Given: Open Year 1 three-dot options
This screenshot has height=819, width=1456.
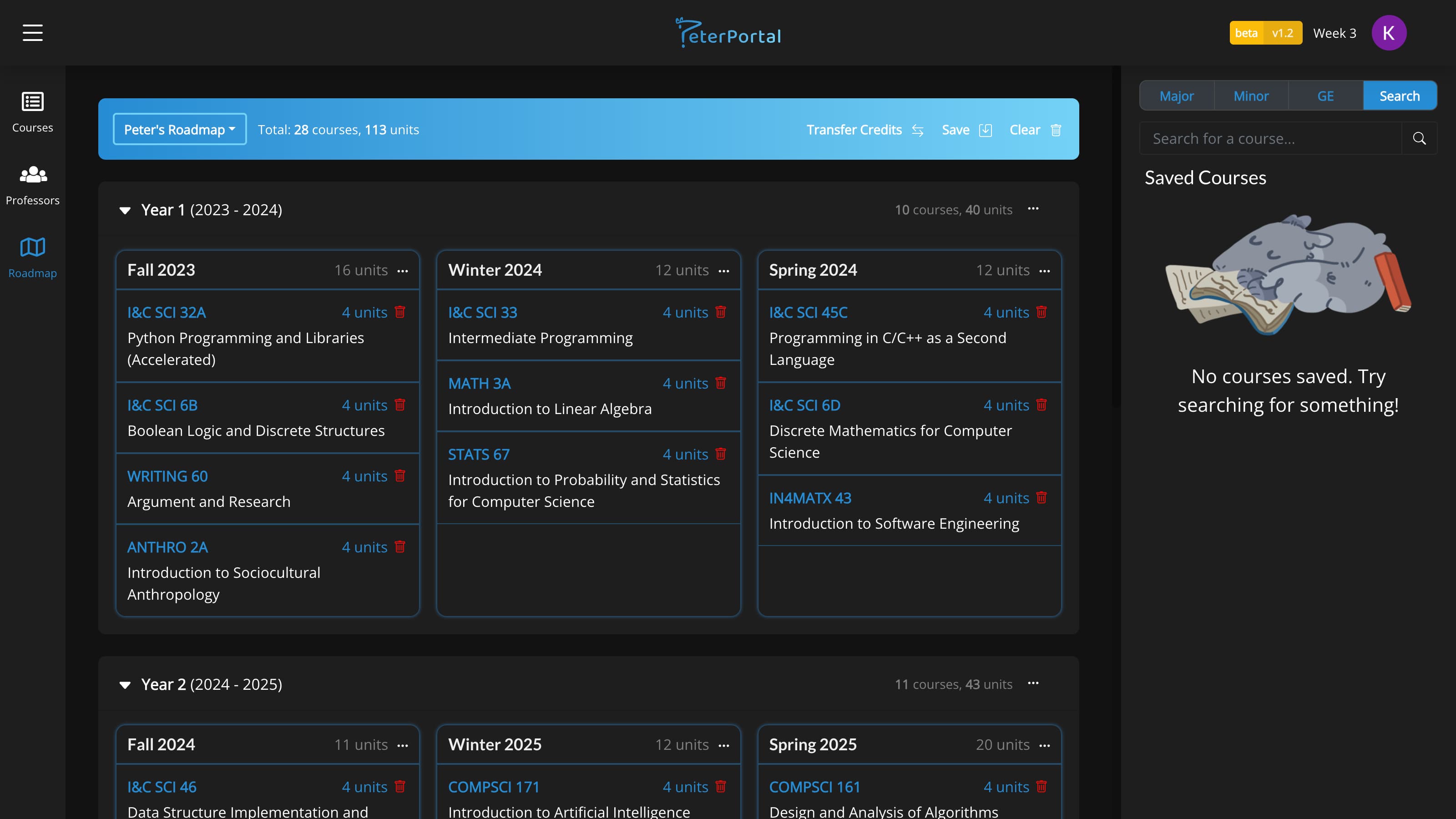Looking at the screenshot, I should coord(1033,209).
